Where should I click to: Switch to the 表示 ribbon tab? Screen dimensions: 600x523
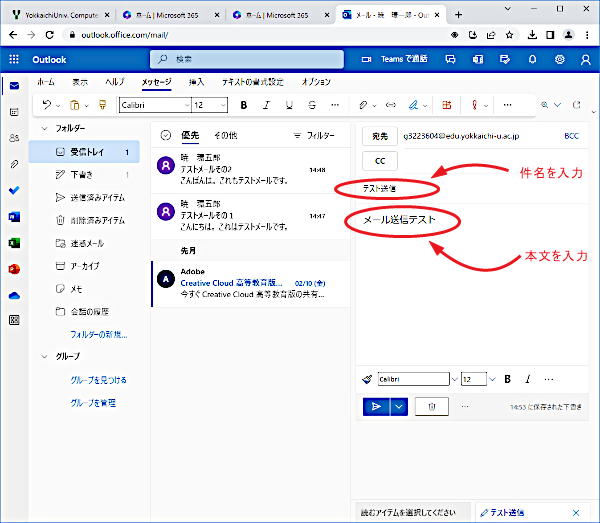click(80, 82)
